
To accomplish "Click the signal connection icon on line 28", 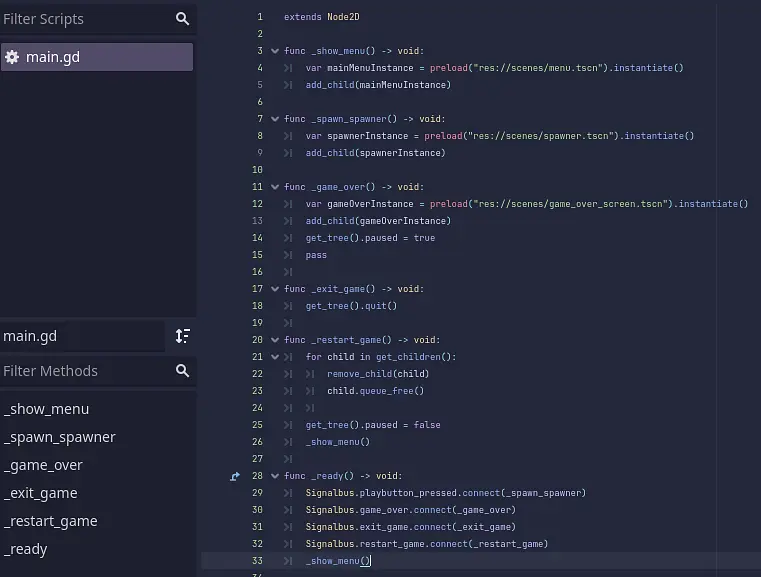I will click(235, 476).
